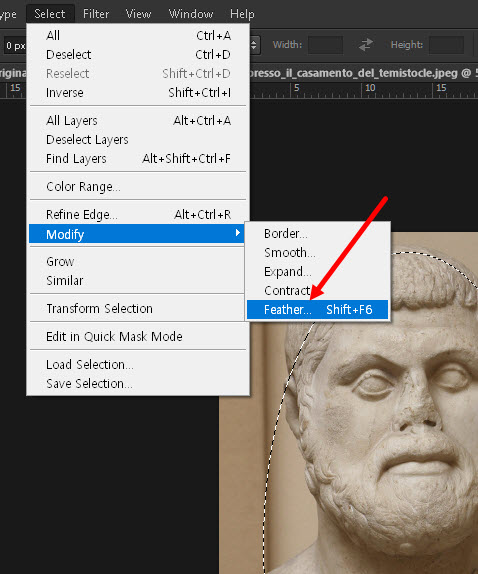
Task: Choose Border from Modify submenu
Action: (317, 234)
